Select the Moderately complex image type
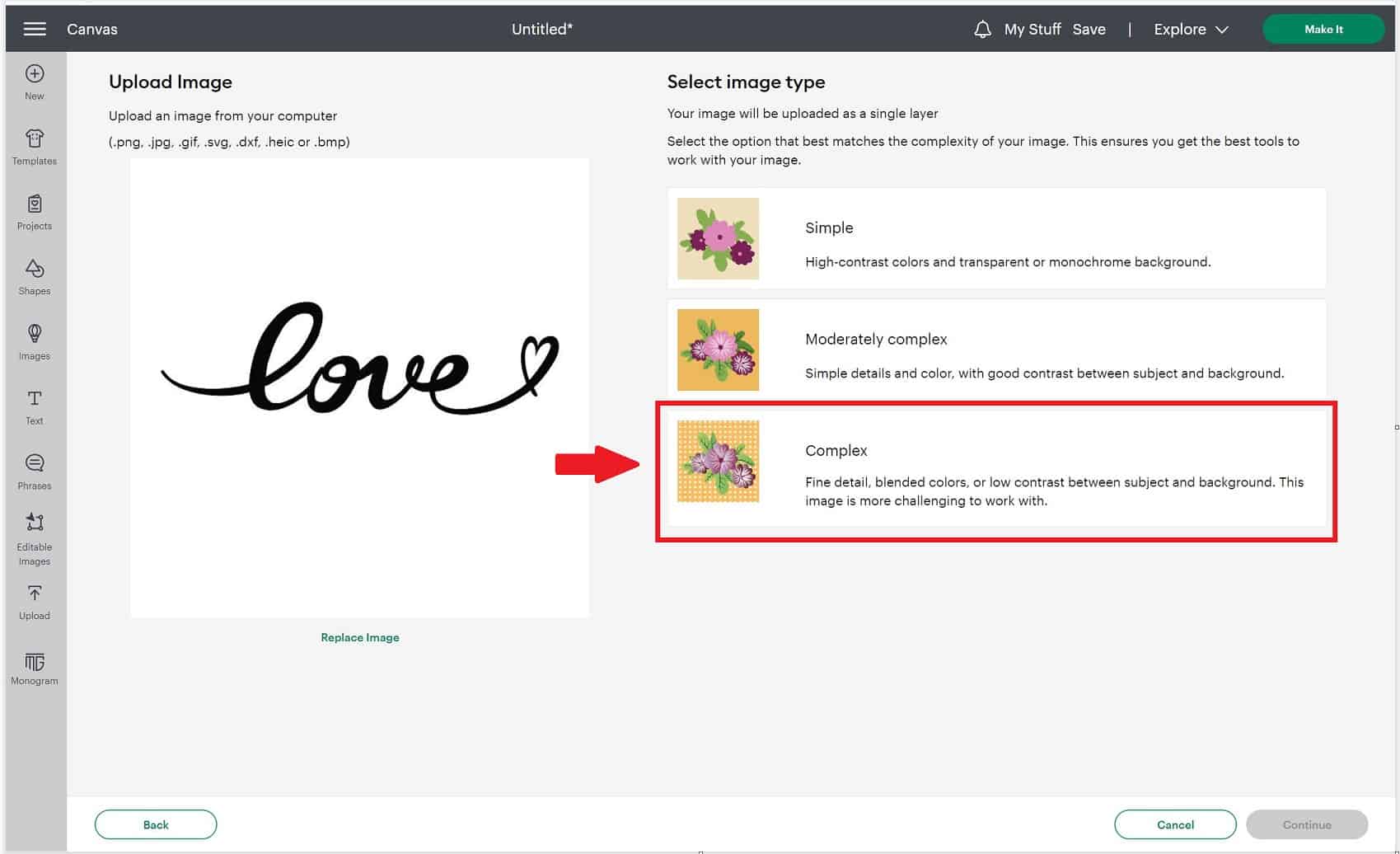Image resolution: width=1400 pixels, height=854 pixels. click(x=995, y=350)
